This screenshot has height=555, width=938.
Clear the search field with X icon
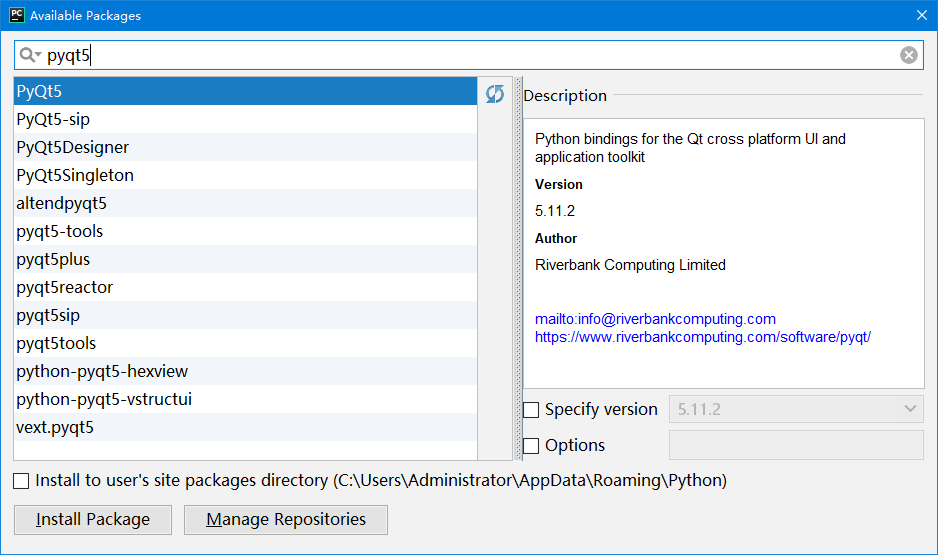coord(909,55)
